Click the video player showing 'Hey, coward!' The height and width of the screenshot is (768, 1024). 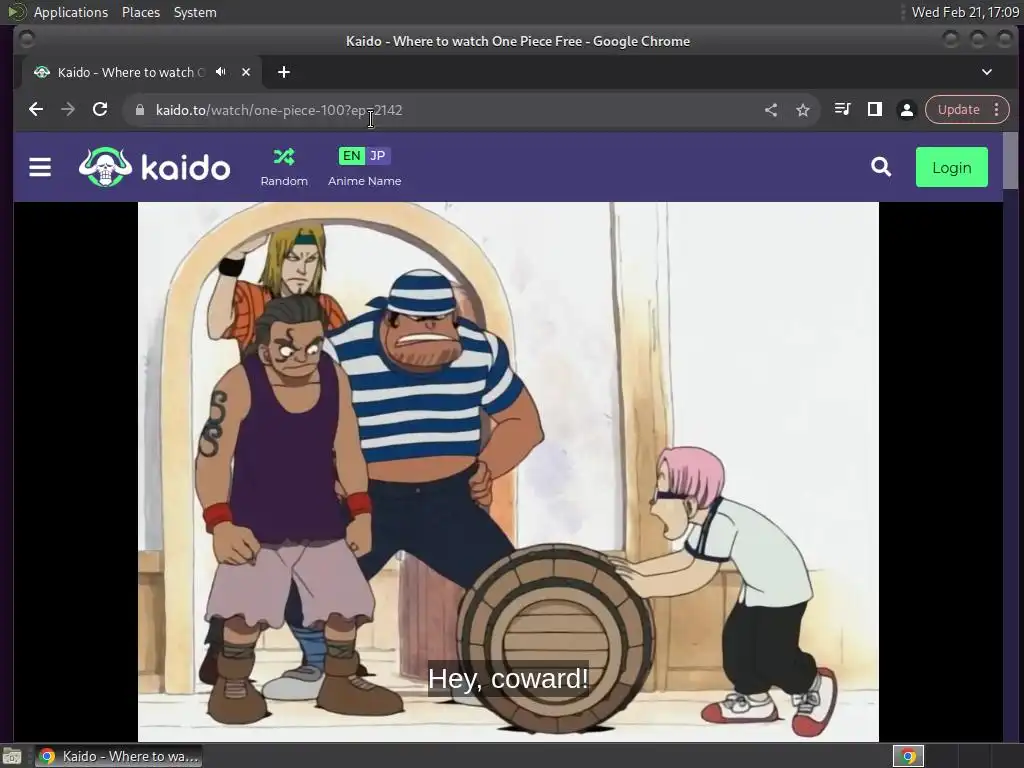point(508,472)
